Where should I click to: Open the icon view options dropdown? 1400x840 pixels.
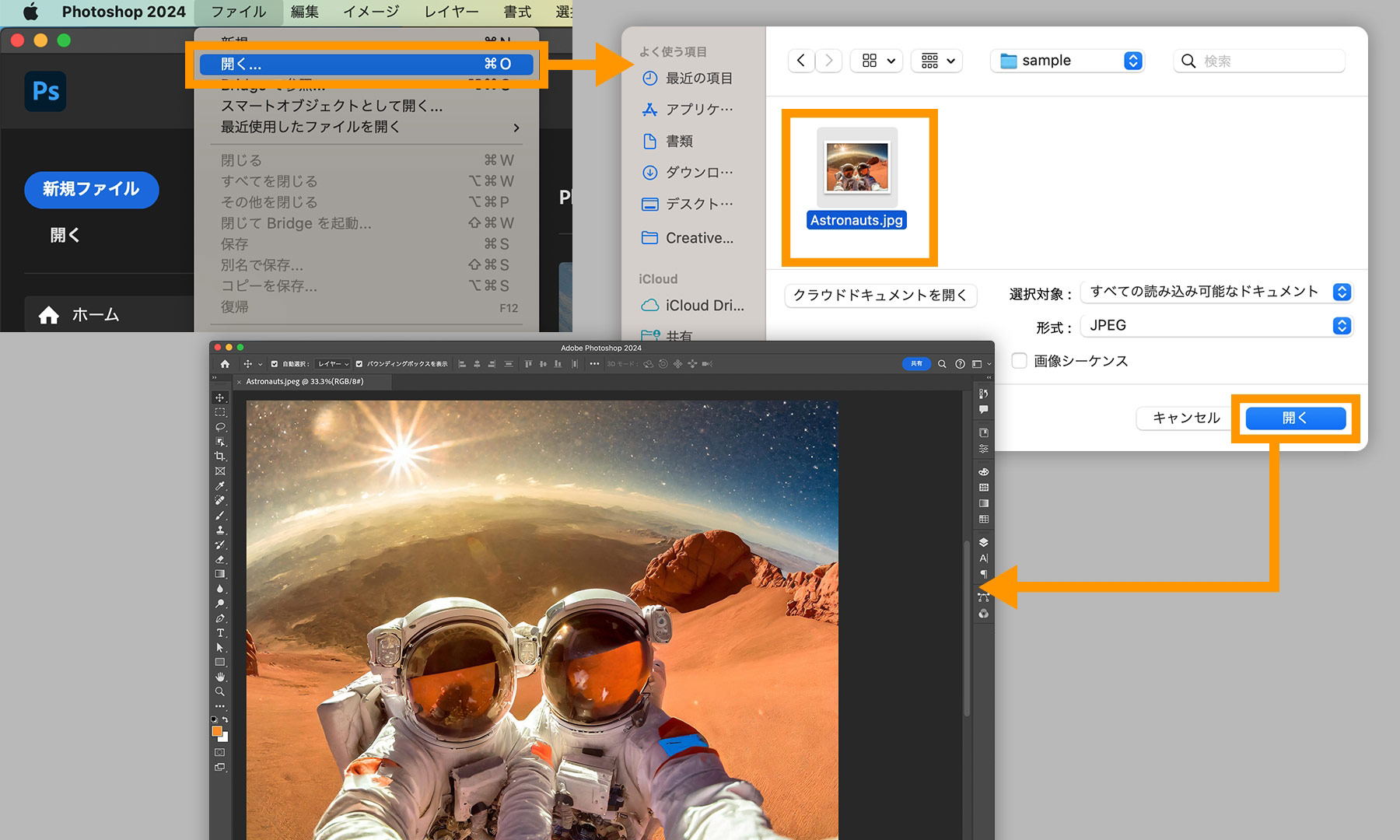click(877, 61)
